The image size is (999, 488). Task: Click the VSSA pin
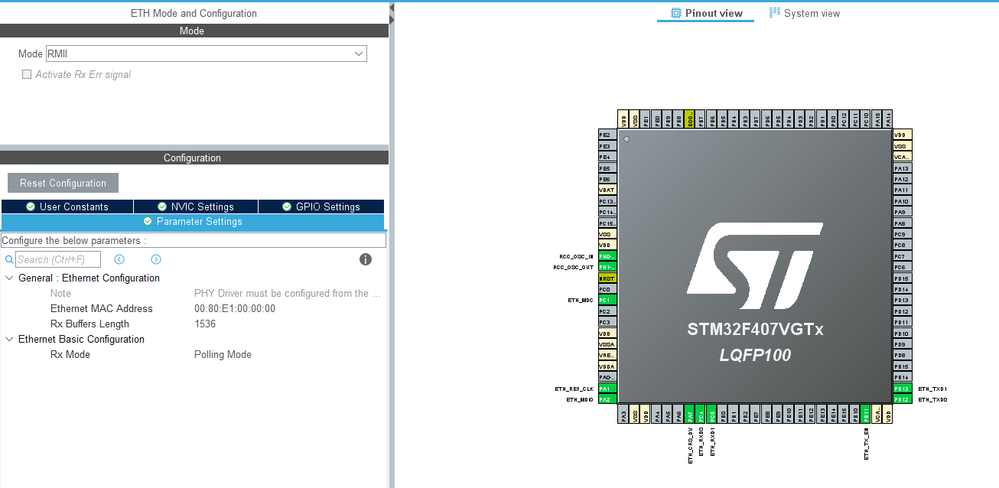coord(608,345)
